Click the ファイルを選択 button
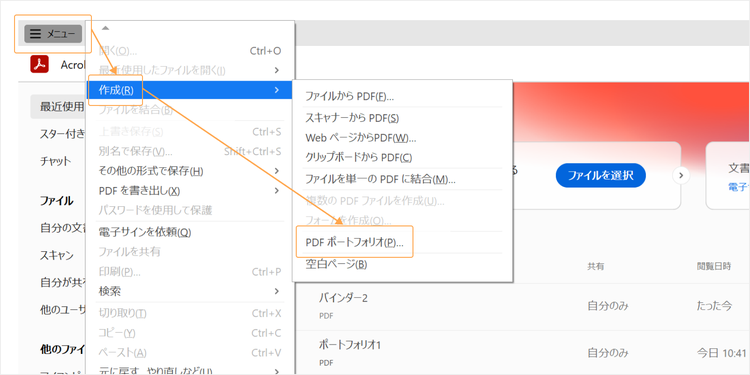Screen dimensions: 750x375 (601, 176)
